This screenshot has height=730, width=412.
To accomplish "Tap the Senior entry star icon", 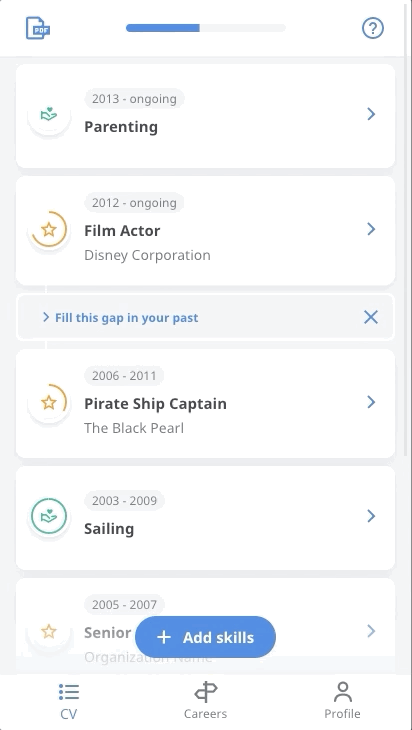I will click(49, 632).
